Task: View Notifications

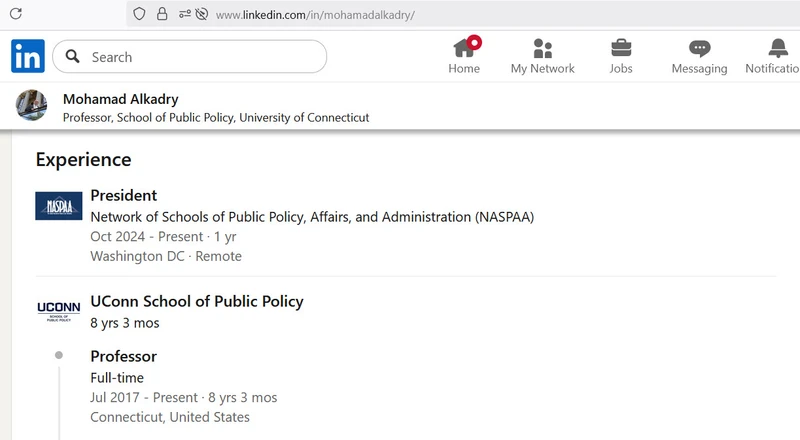Action: click(x=776, y=56)
